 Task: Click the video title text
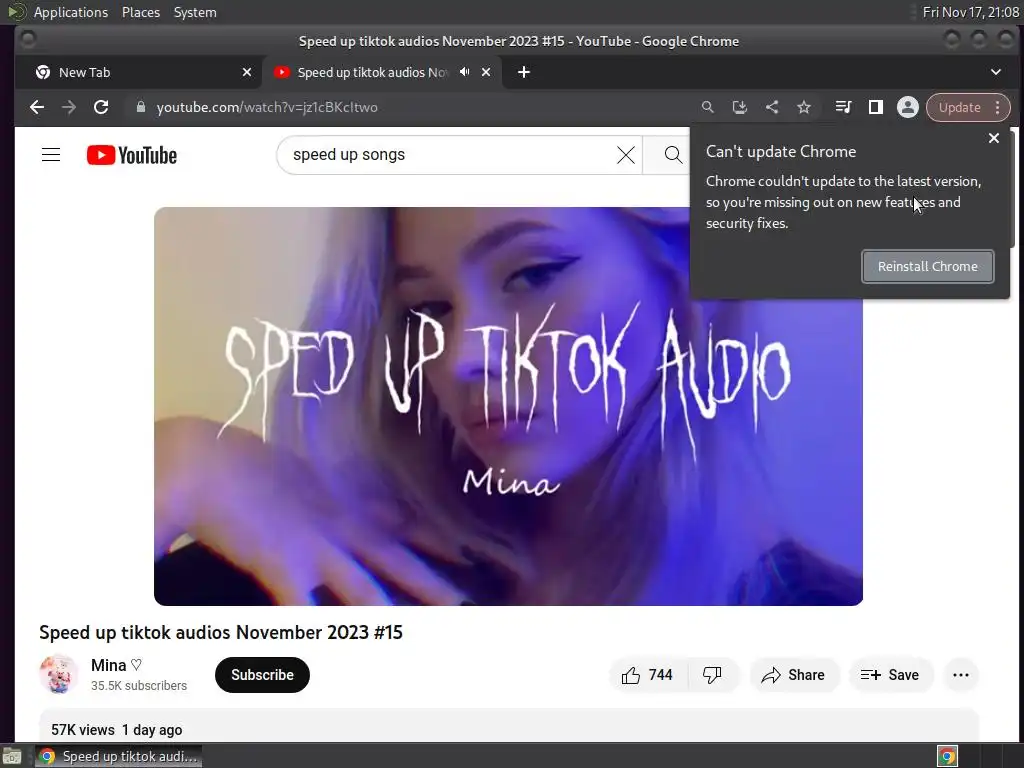click(221, 632)
